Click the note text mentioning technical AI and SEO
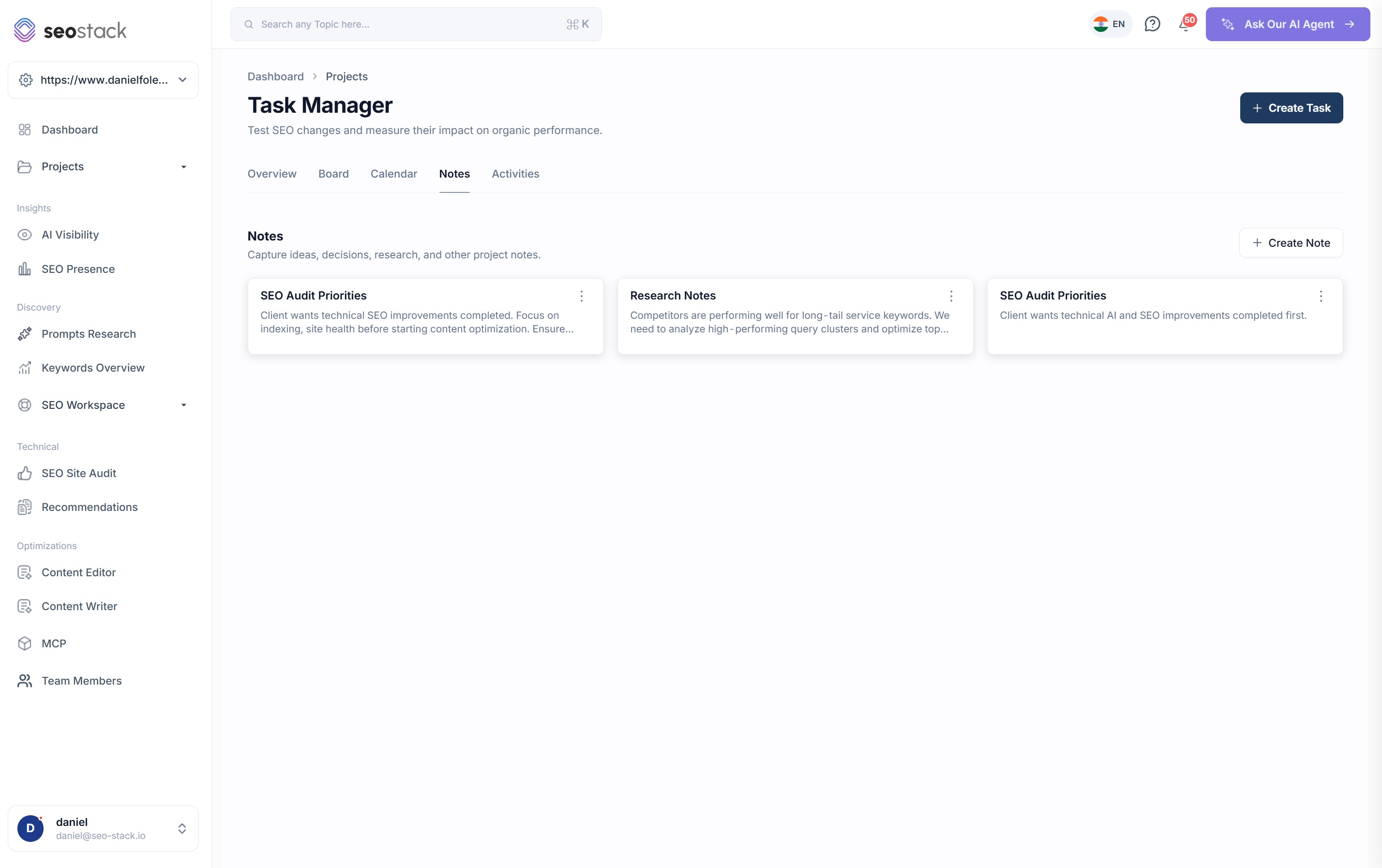 pos(1153,315)
